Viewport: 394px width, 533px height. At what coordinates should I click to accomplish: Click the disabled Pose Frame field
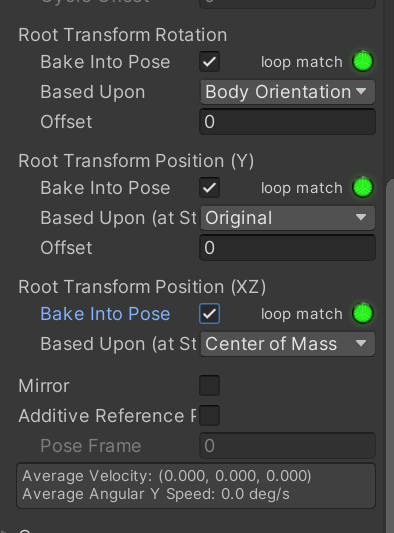[288, 446]
